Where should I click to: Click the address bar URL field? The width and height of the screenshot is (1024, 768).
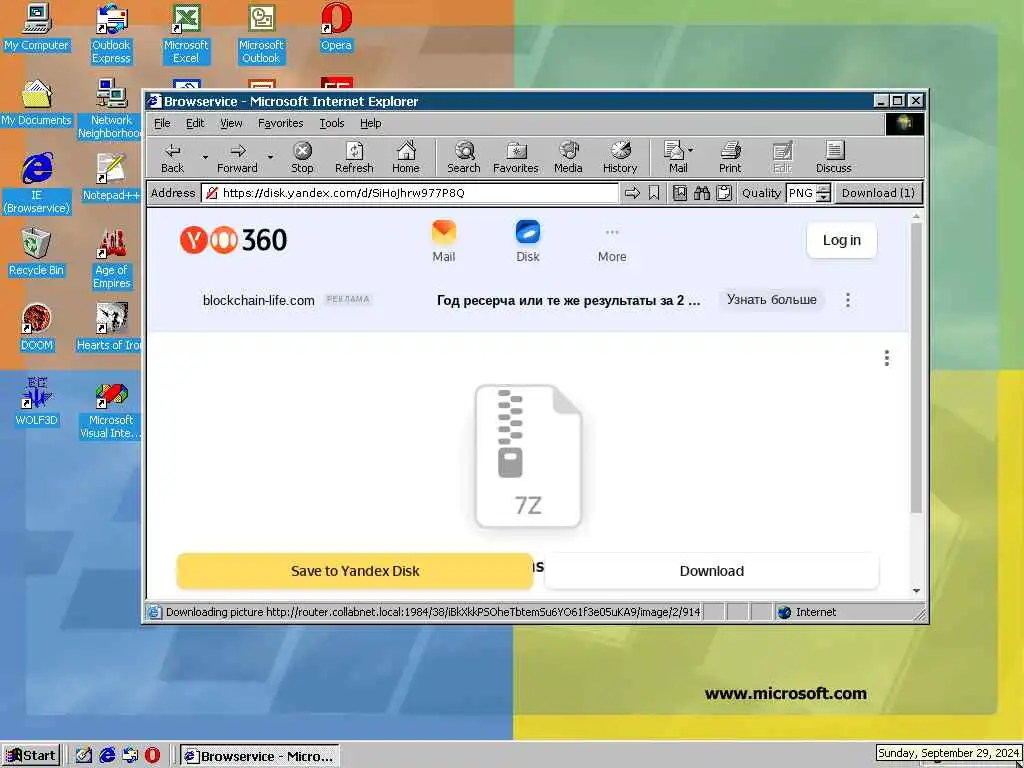tap(409, 193)
